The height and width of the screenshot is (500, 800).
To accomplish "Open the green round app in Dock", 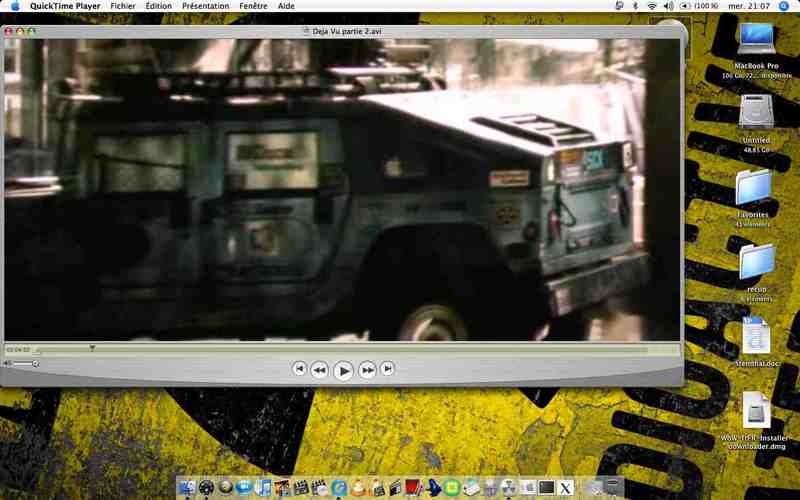I will tap(451, 488).
